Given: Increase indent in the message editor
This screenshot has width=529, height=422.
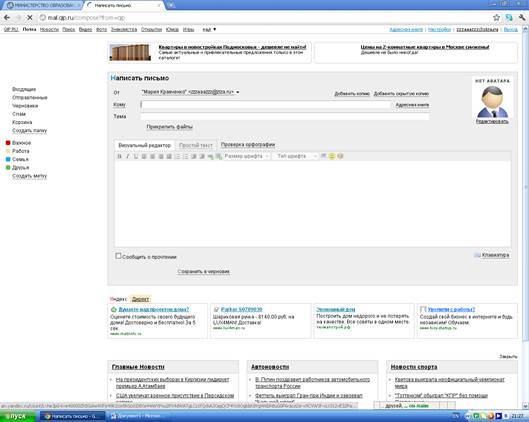Looking at the screenshot, I should pos(202,156).
